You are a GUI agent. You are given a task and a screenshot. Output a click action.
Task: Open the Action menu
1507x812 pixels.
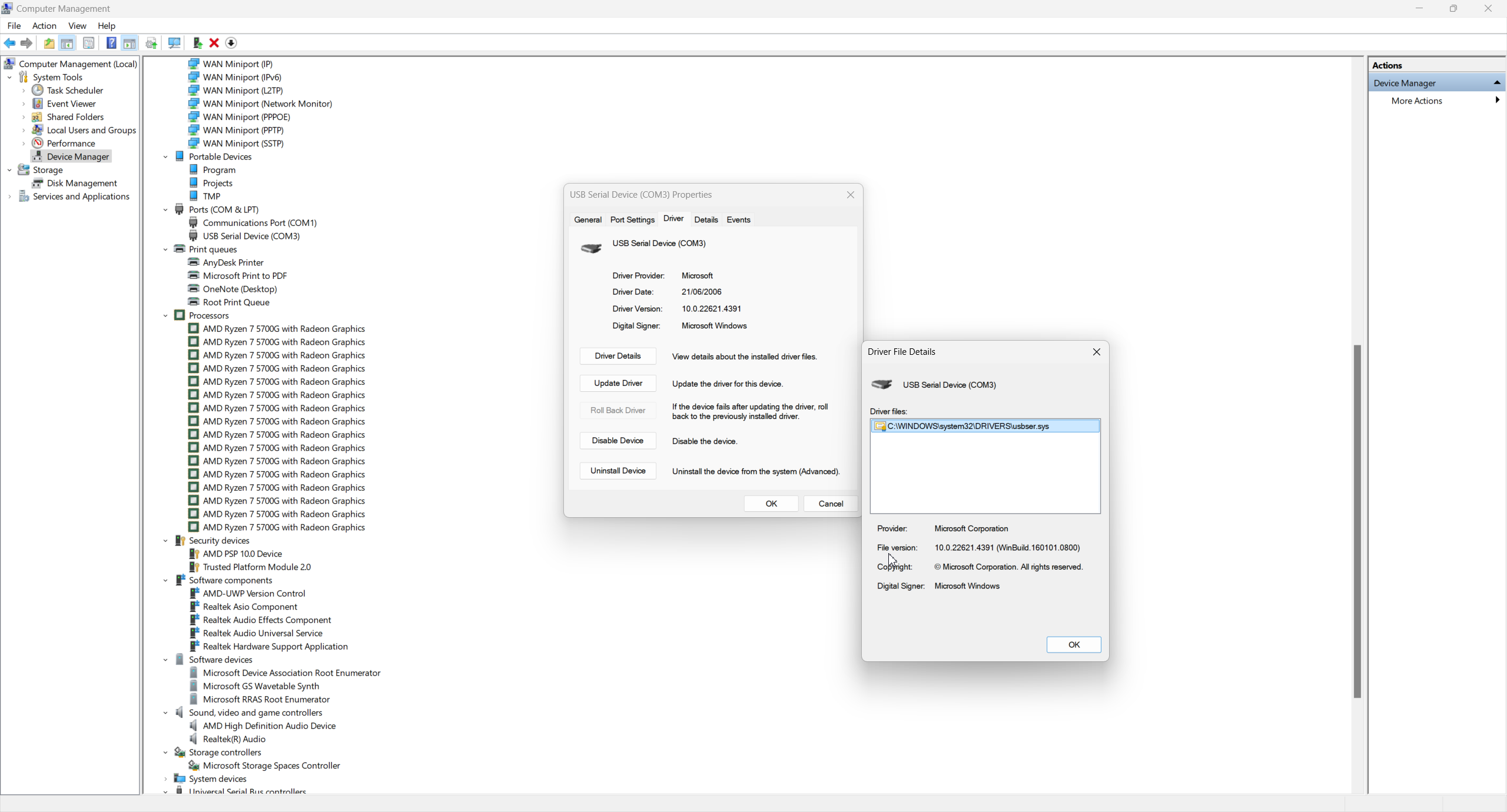(x=44, y=26)
